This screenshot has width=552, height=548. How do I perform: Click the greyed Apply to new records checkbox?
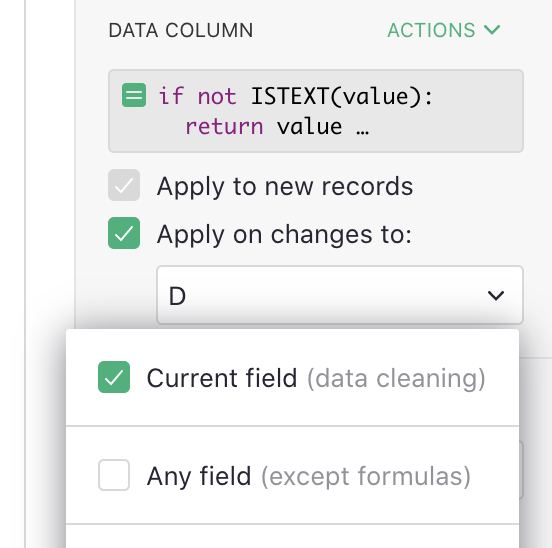click(x=124, y=185)
